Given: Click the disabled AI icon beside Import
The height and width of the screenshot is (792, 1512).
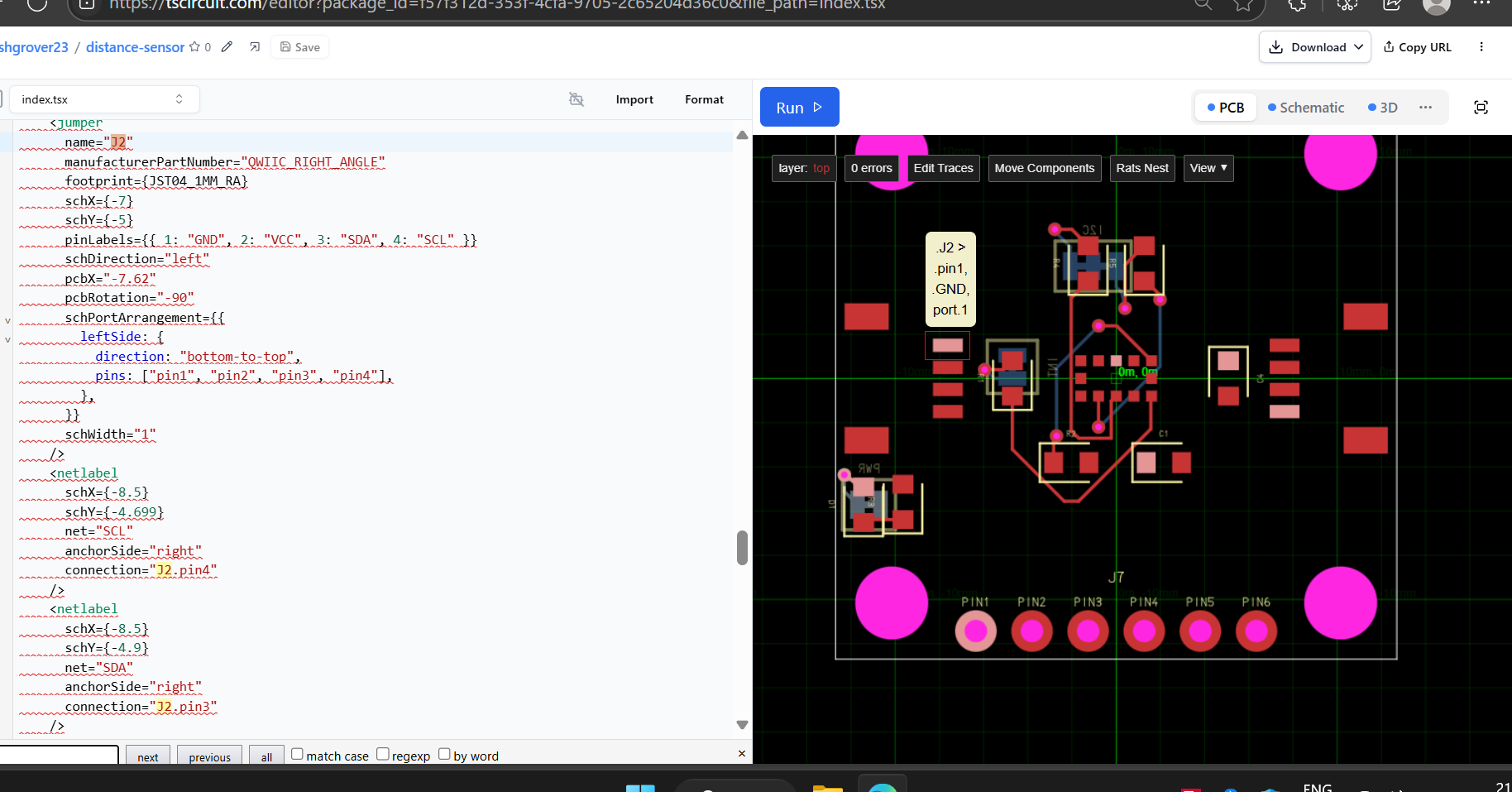Looking at the screenshot, I should [577, 99].
